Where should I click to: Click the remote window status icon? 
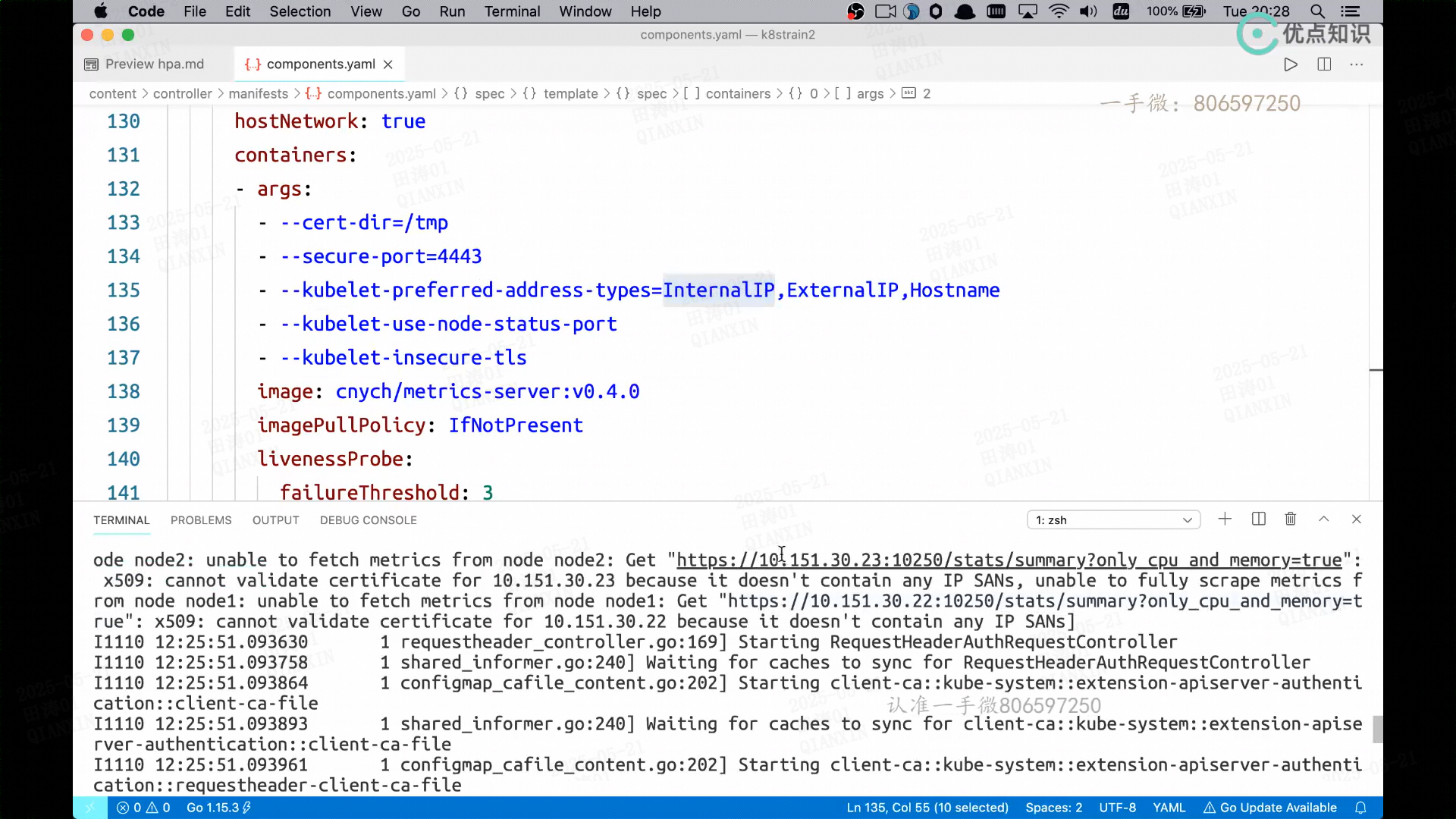[90, 808]
